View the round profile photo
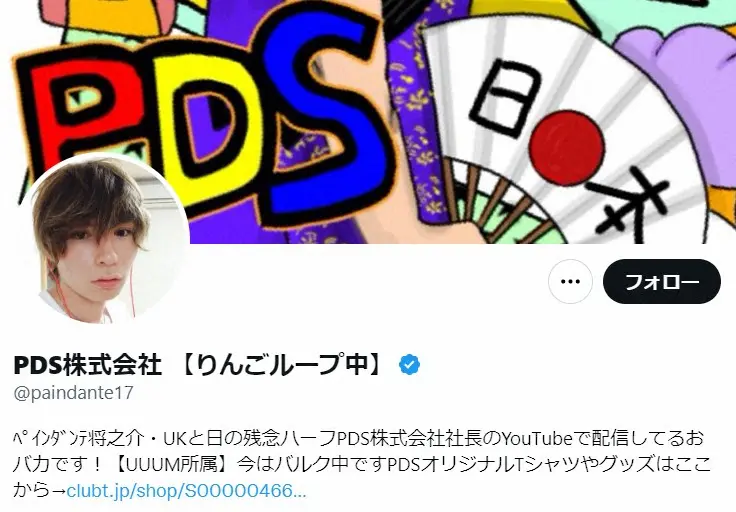Screen dimensions: 736x512 [x=104, y=239]
